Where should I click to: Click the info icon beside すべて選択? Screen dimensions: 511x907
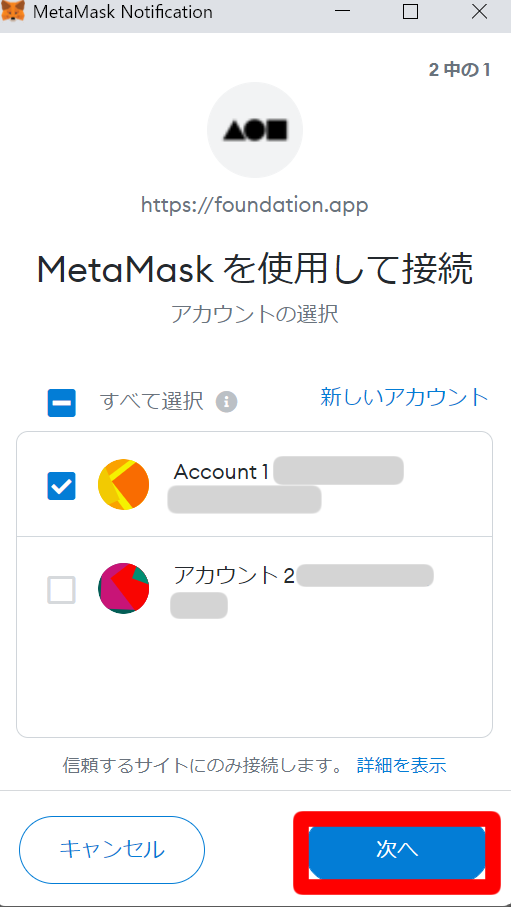tap(227, 401)
